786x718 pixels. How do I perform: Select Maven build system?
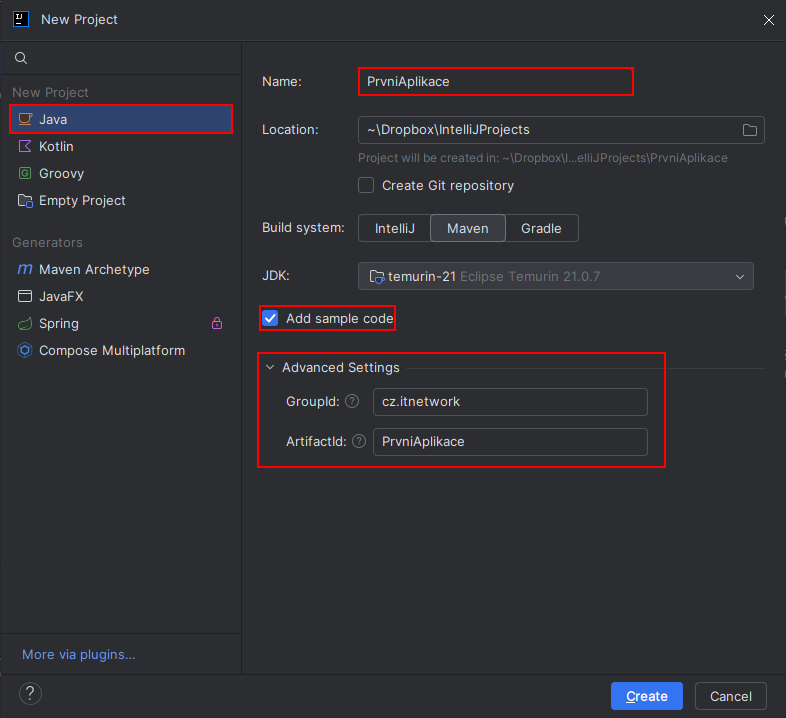[x=468, y=229]
